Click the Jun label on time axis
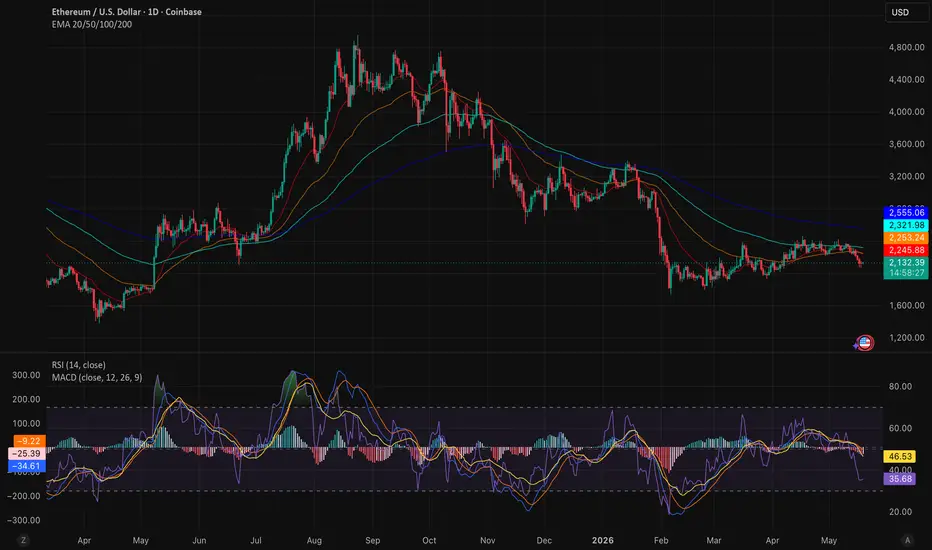This screenshot has height=550, width=932. pos(199,540)
